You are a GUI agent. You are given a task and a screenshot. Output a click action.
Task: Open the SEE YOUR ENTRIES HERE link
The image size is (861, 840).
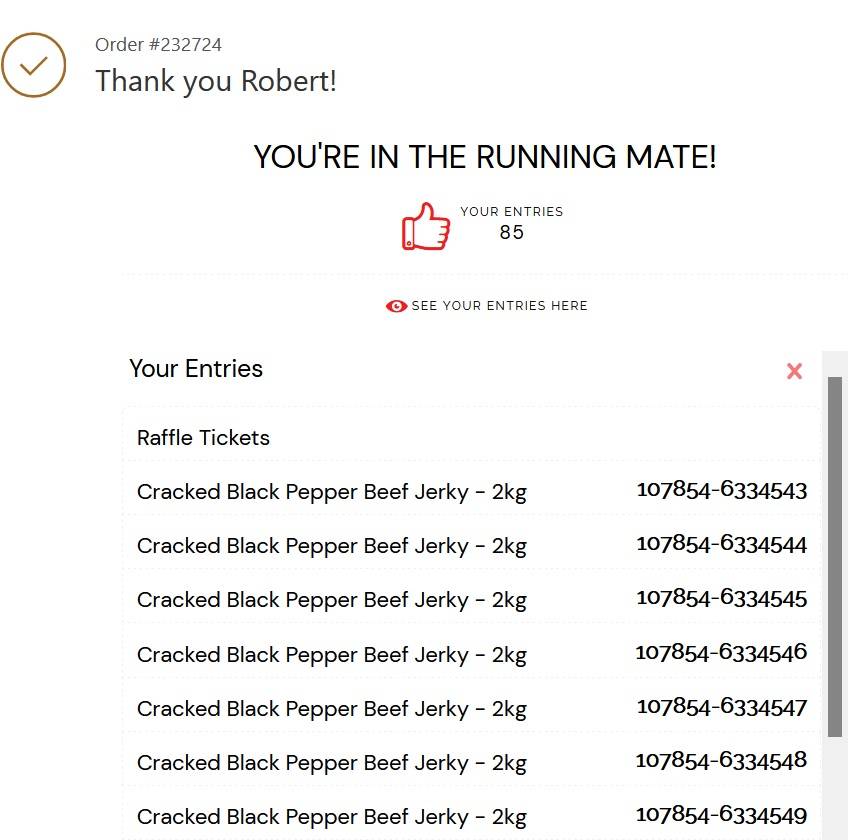click(x=499, y=306)
